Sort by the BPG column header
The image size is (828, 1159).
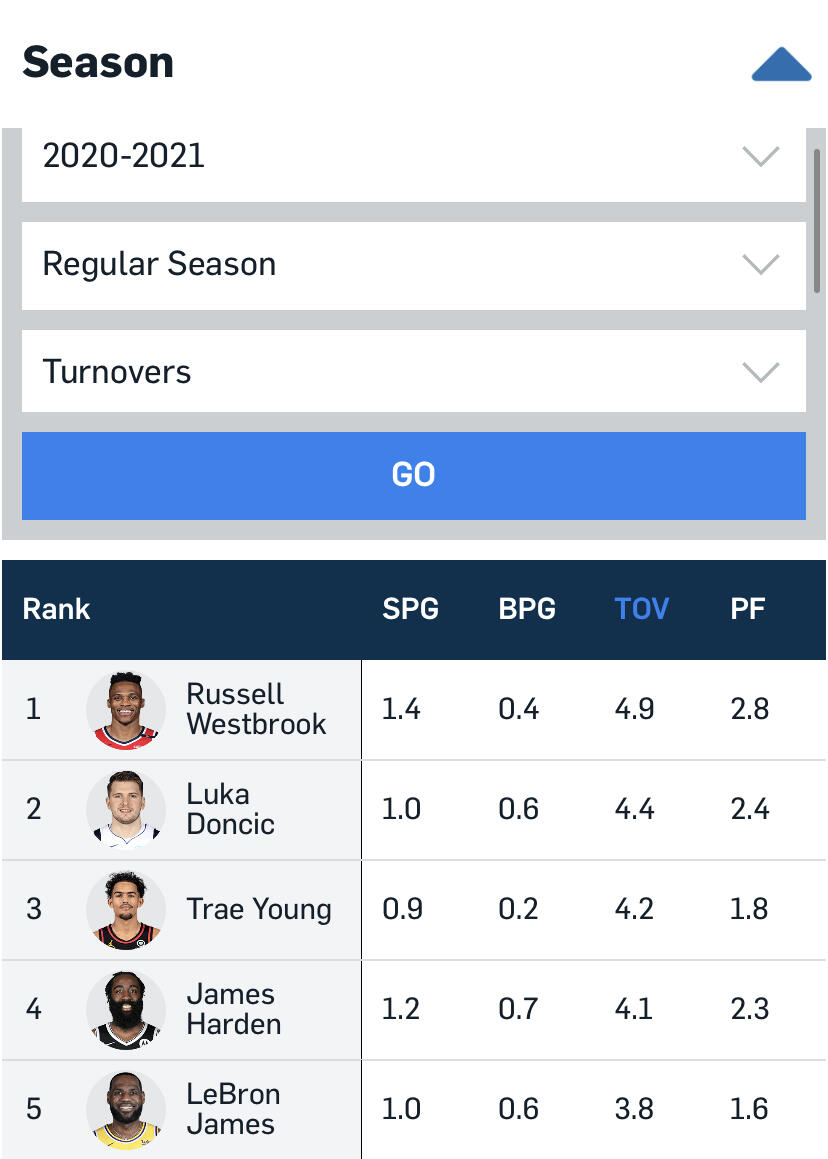(527, 609)
